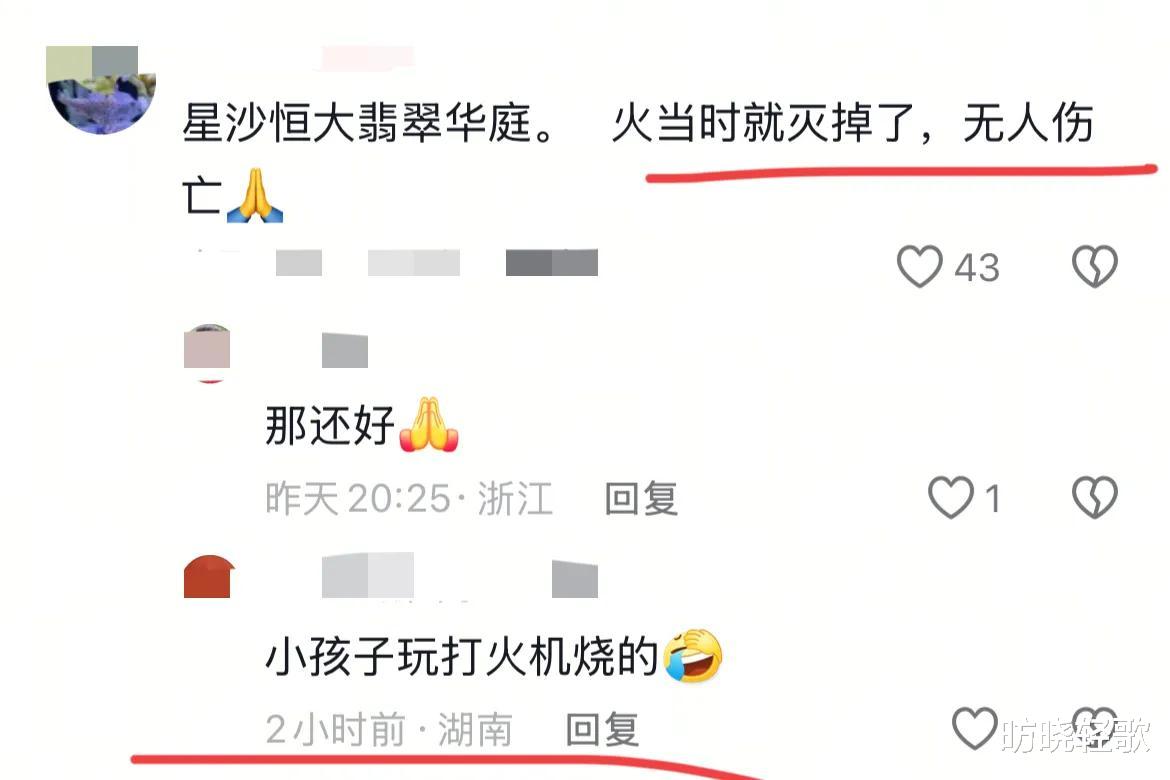1170x780 pixels.
Task: Open first commenter's round avatar
Action: 101,90
